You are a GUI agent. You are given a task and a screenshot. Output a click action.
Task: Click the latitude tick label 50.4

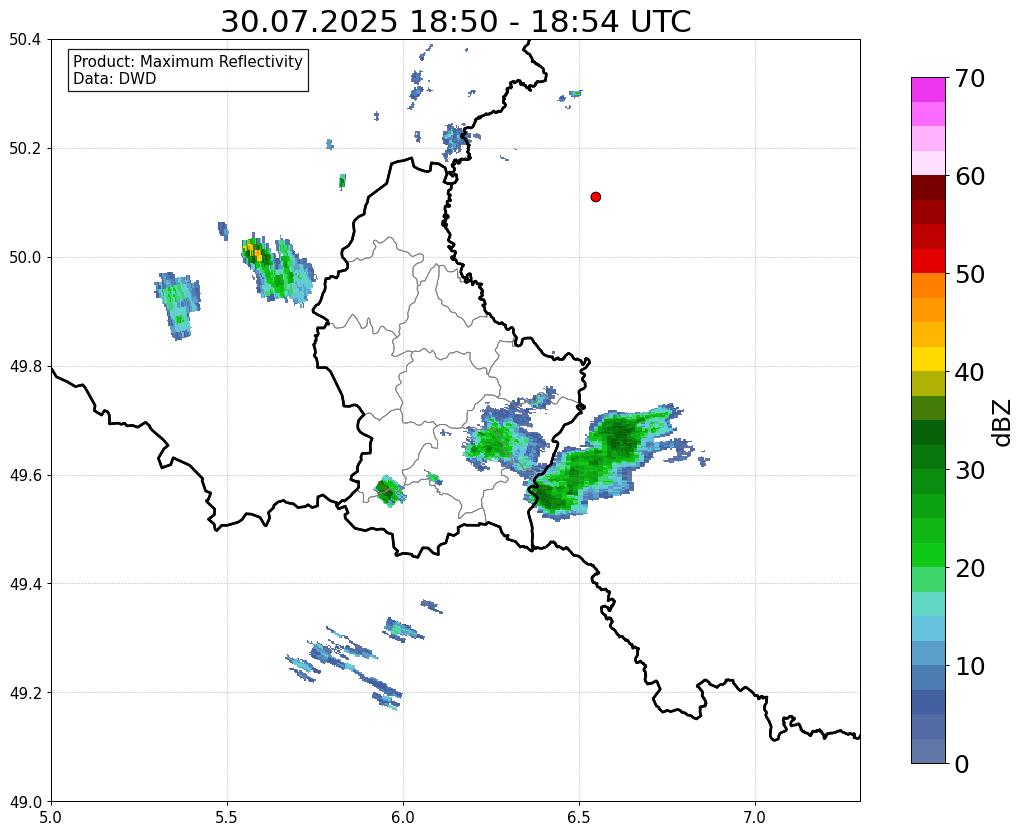point(25,40)
